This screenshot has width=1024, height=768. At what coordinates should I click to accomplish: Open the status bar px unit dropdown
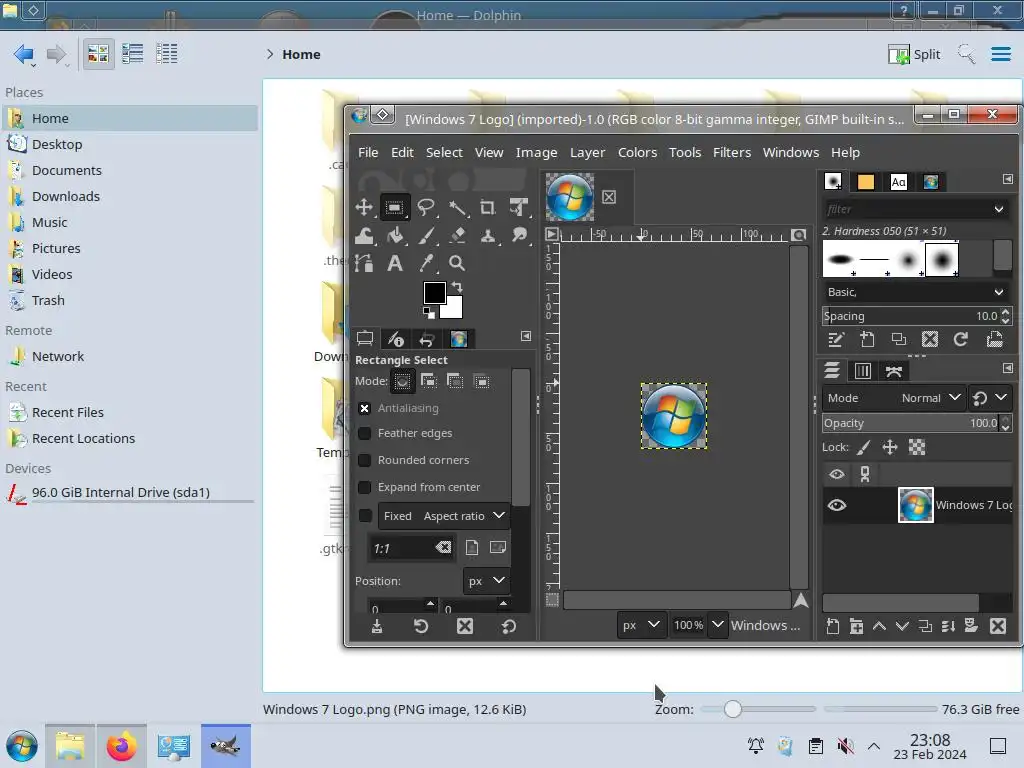point(641,625)
